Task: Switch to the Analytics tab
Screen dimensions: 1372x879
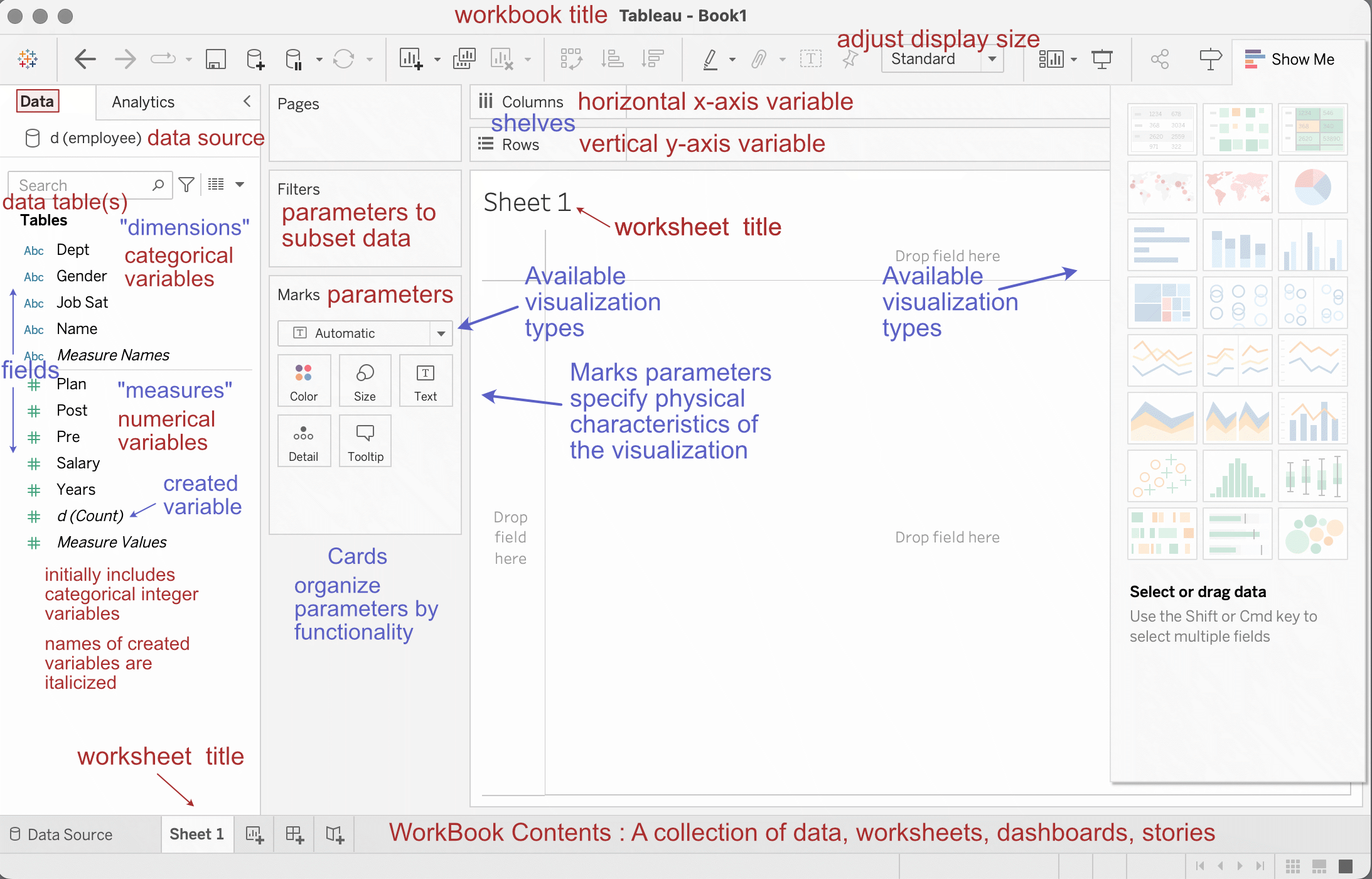Action: 143,102
